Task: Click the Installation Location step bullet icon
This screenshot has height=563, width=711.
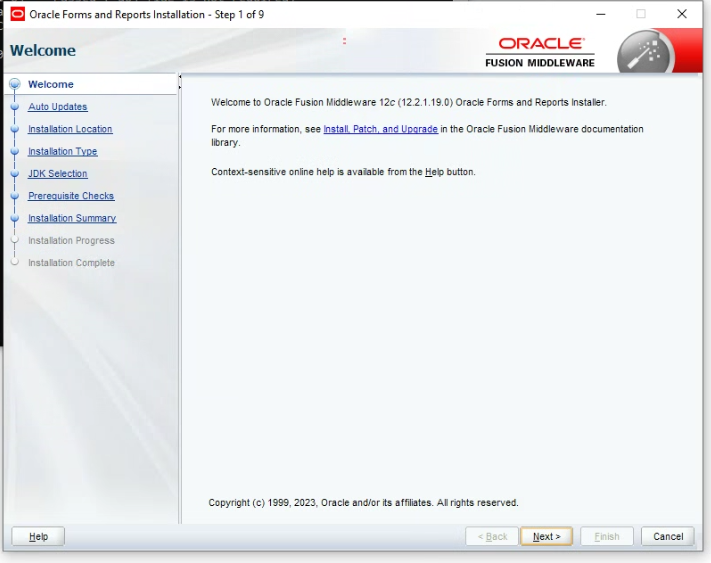Action: coord(15,129)
